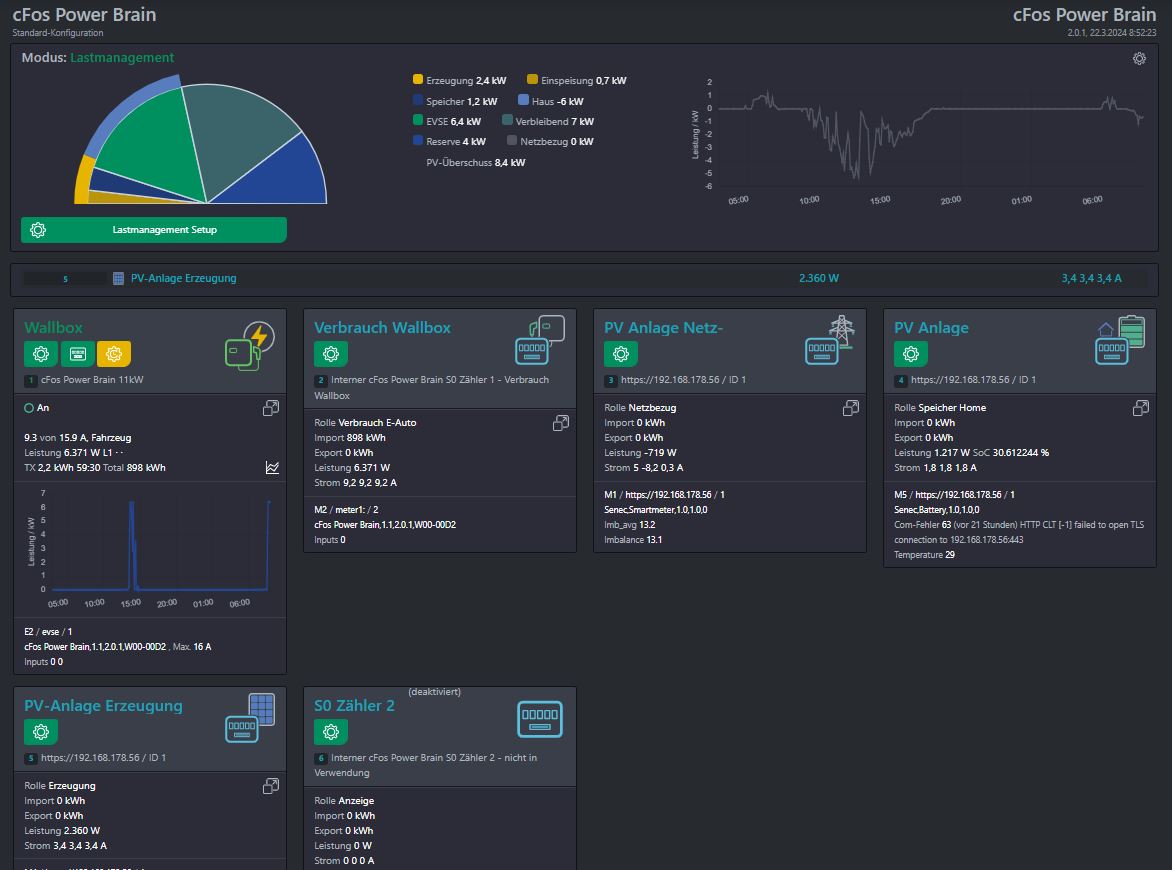Expand PV Anlage Netz- details window icon
1172x870 pixels.
(x=851, y=408)
